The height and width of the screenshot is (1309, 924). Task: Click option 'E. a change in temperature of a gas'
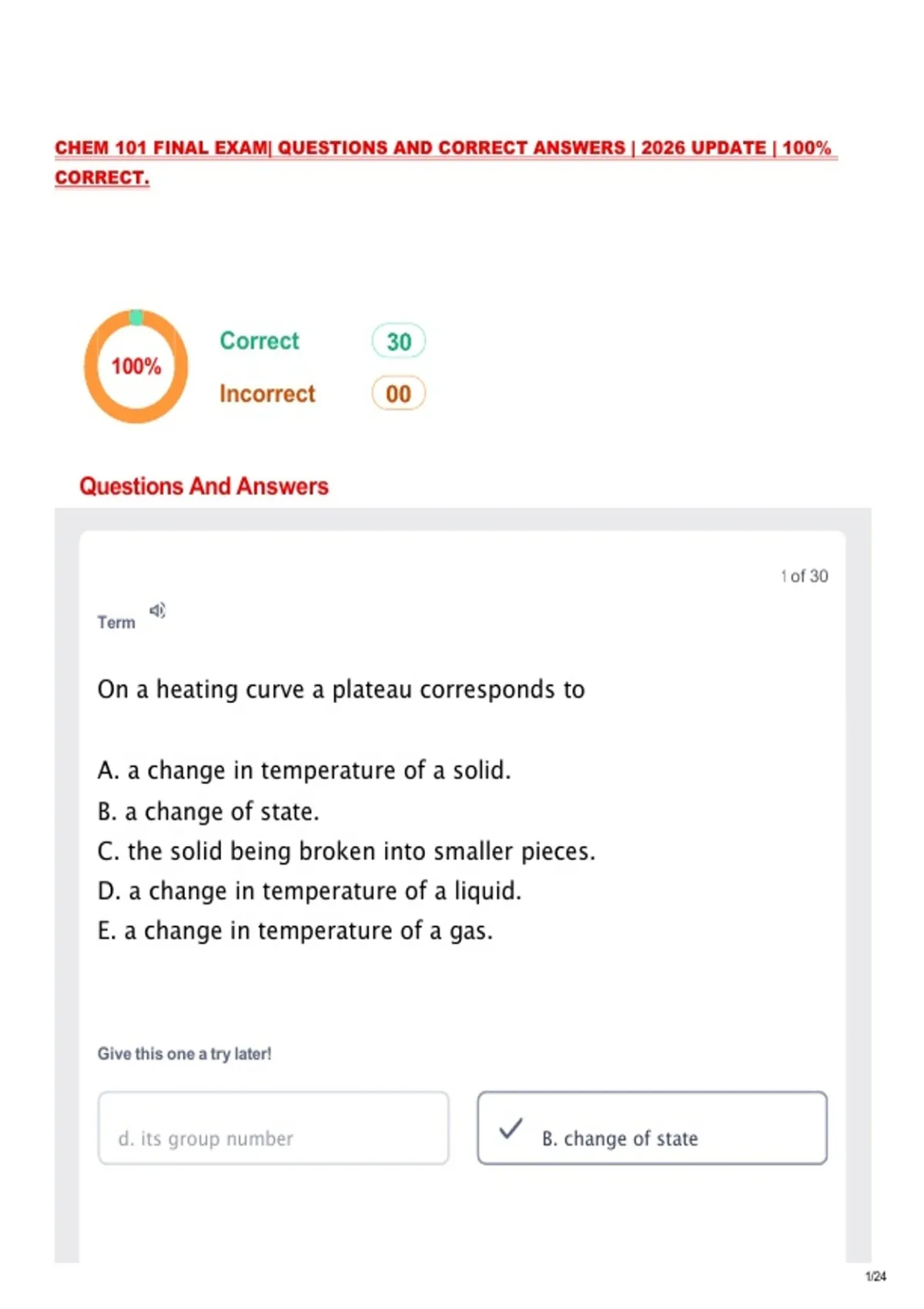coord(295,931)
